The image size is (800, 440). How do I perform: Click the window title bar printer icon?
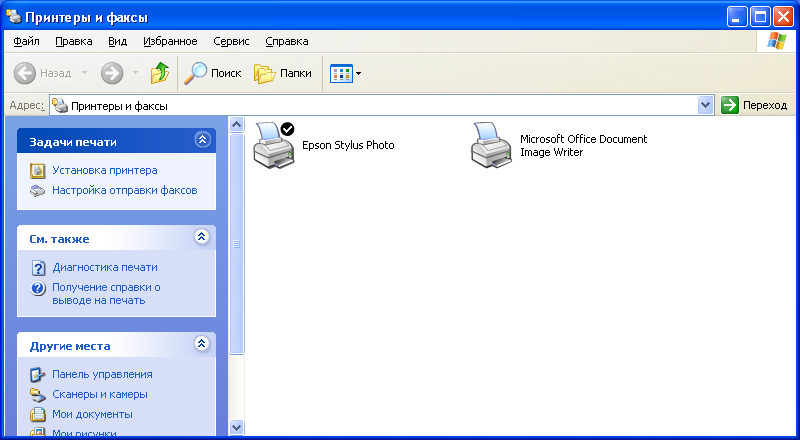[x=14, y=17]
